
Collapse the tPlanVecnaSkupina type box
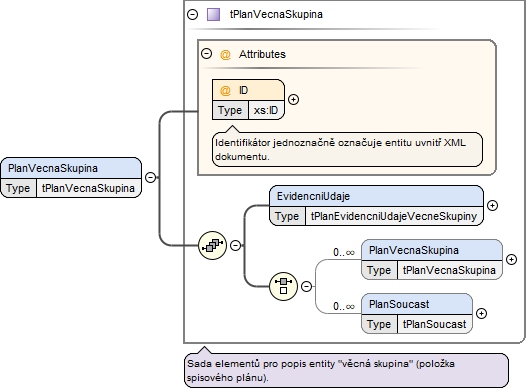click(x=193, y=14)
